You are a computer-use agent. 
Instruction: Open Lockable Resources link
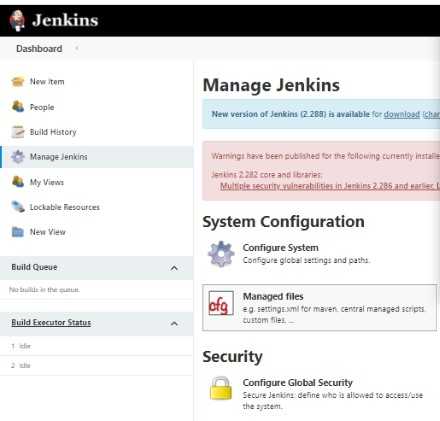point(65,207)
